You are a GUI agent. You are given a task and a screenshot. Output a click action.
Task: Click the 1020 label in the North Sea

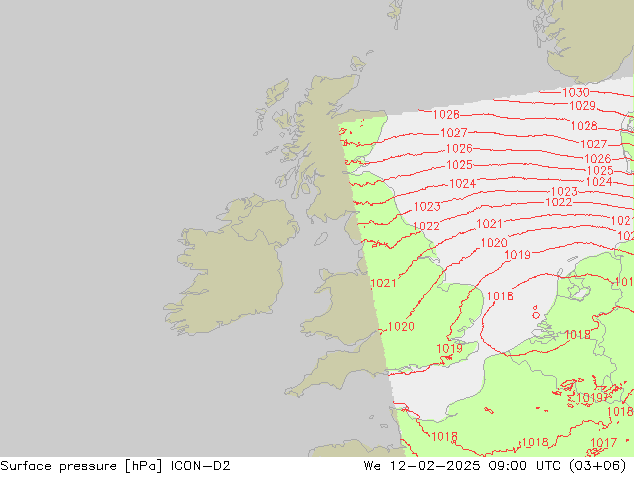click(x=494, y=243)
